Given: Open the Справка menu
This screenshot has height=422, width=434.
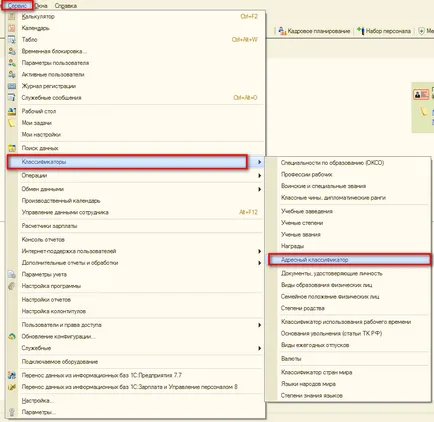Looking at the screenshot, I should pos(66,6).
